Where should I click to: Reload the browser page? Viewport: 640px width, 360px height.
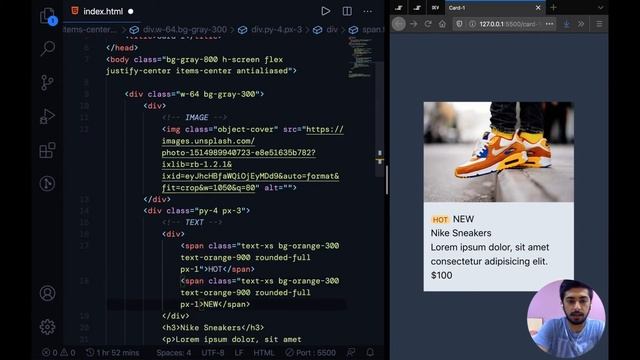pyautogui.click(x=428, y=24)
